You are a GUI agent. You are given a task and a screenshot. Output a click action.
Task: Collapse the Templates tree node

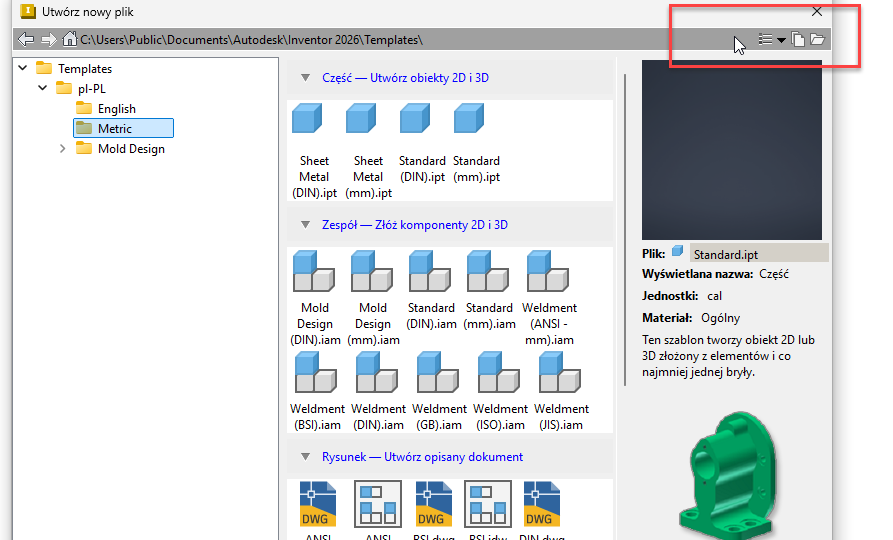tap(23, 68)
